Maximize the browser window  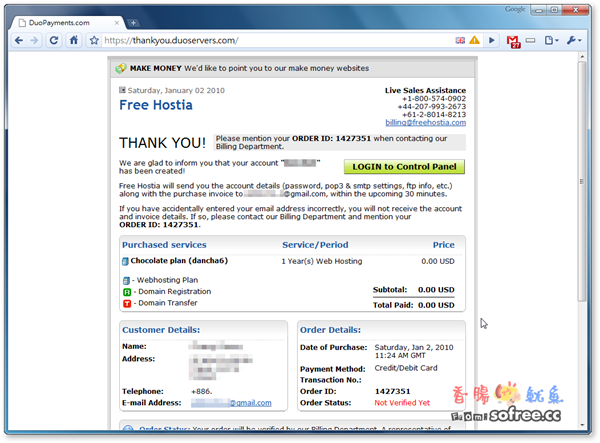pos(554,10)
